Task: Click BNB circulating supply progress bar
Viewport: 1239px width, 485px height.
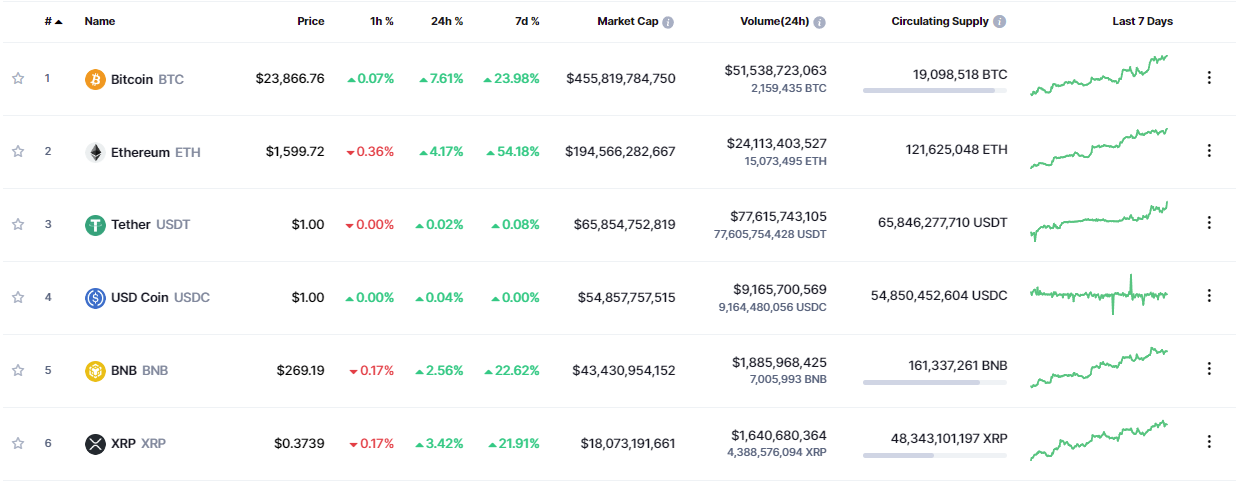Action: click(935, 382)
